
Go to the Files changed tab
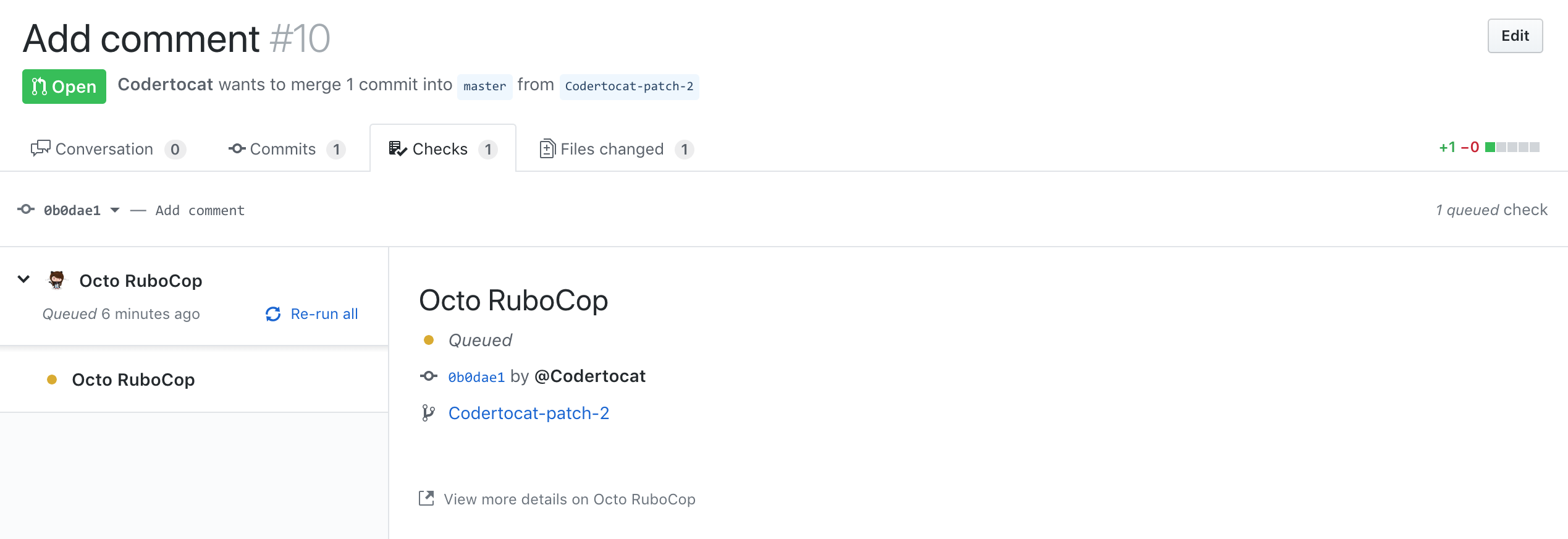[616, 149]
